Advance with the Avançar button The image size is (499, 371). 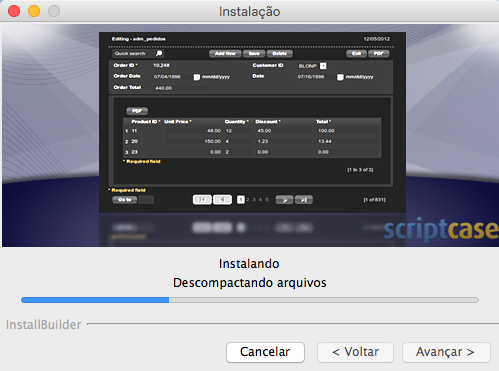[446, 352]
